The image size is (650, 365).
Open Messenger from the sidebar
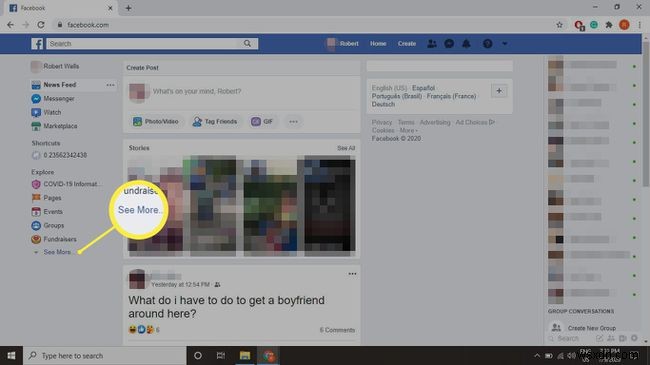[53, 99]
